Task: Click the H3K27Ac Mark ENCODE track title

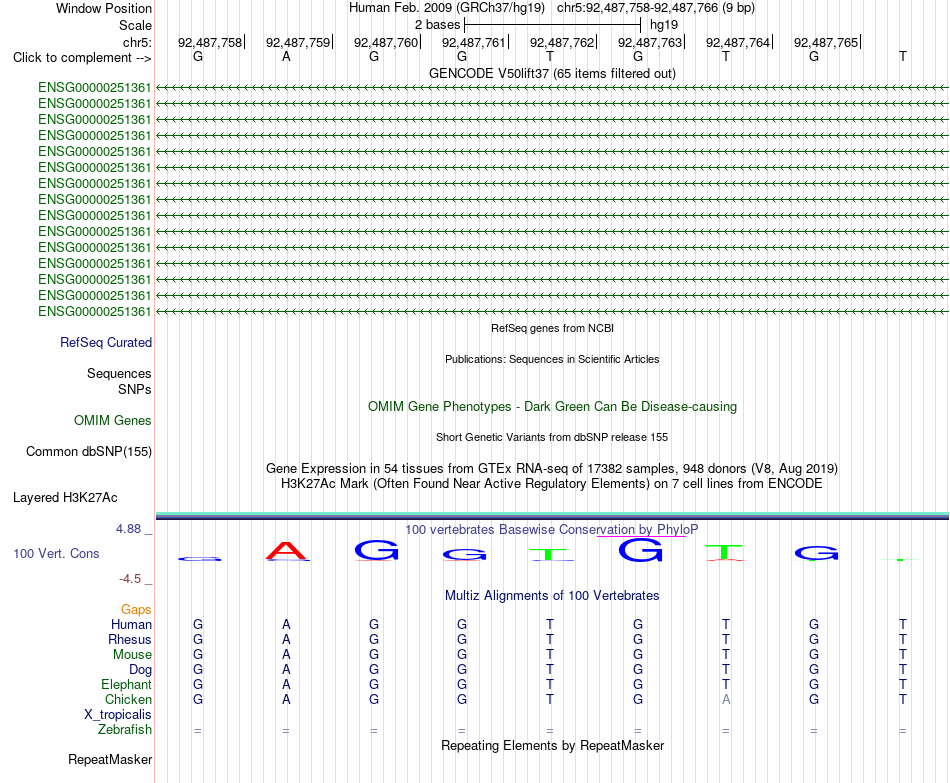Action: pyautogui.click(x=552, y=484)
